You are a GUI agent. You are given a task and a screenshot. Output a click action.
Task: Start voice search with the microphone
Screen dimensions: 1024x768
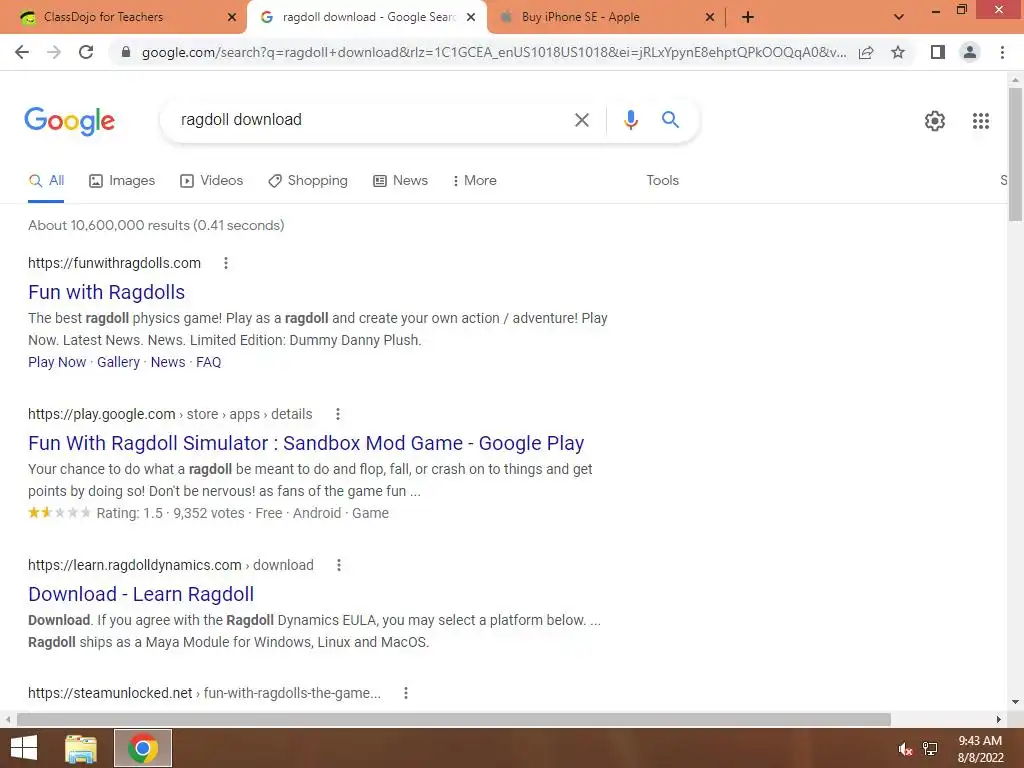(630, 120)
